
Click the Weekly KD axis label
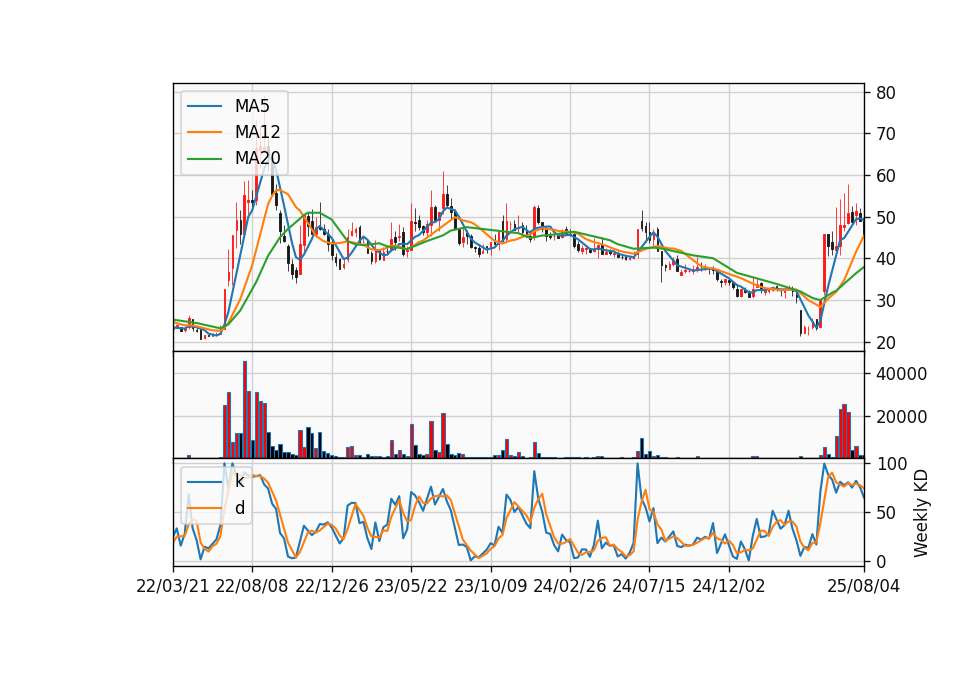tap(921, 514)
